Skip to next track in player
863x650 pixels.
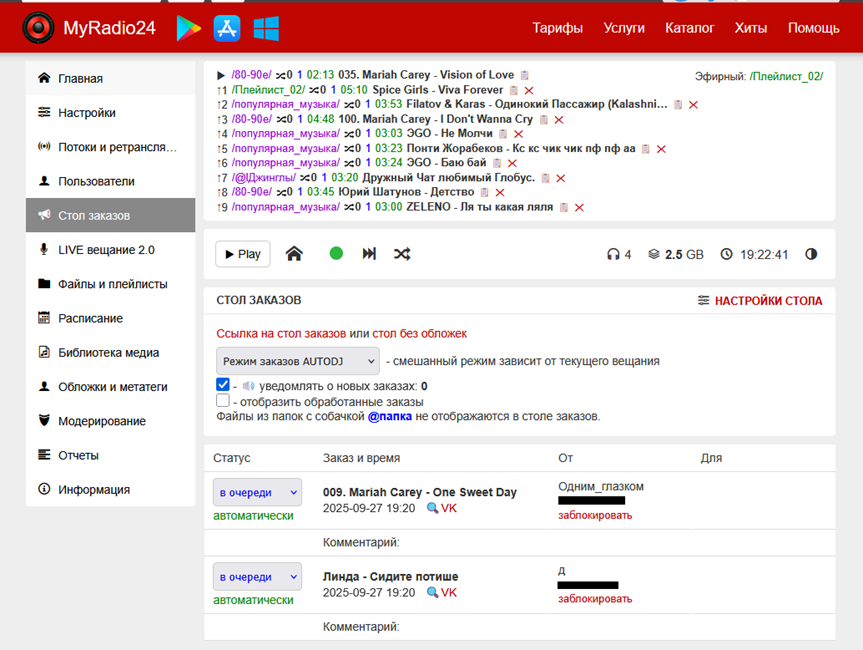tap(369, 254)
